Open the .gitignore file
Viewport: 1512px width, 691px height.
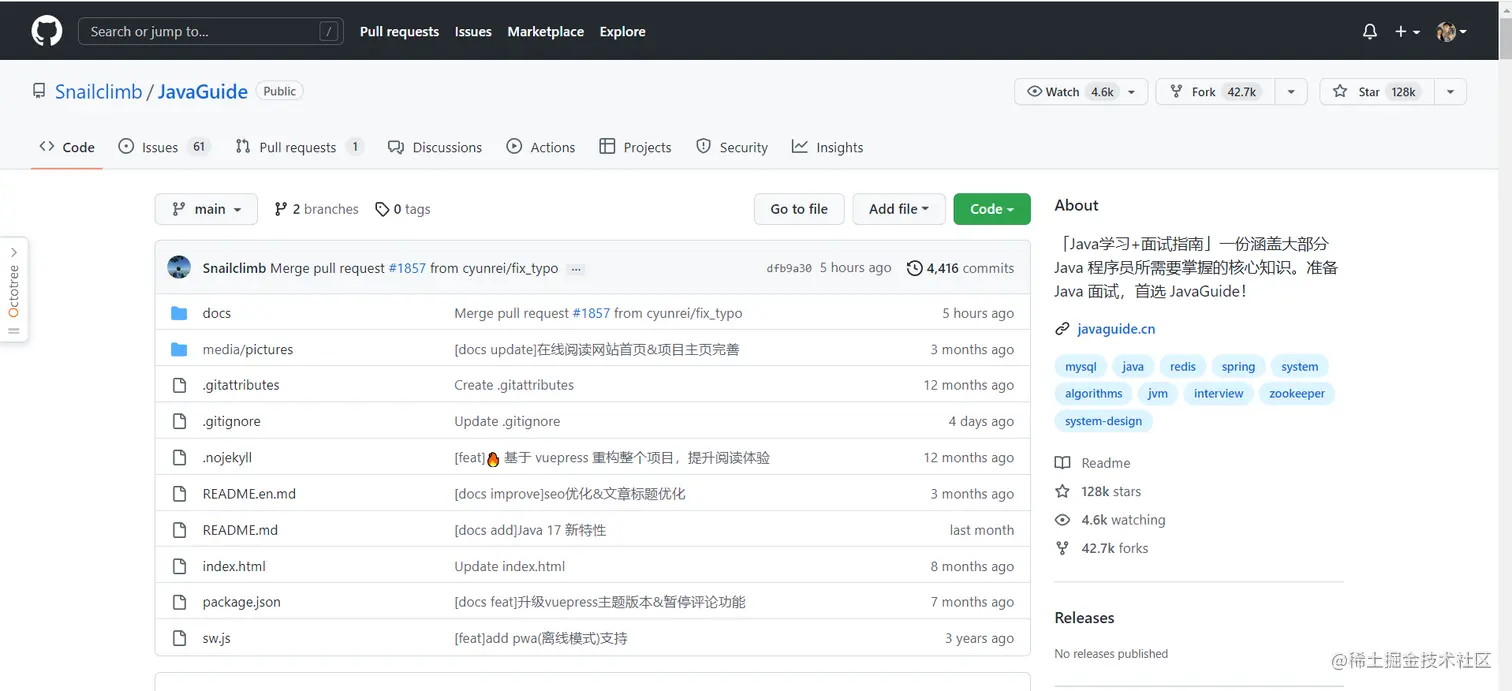(x=231, y=421)
